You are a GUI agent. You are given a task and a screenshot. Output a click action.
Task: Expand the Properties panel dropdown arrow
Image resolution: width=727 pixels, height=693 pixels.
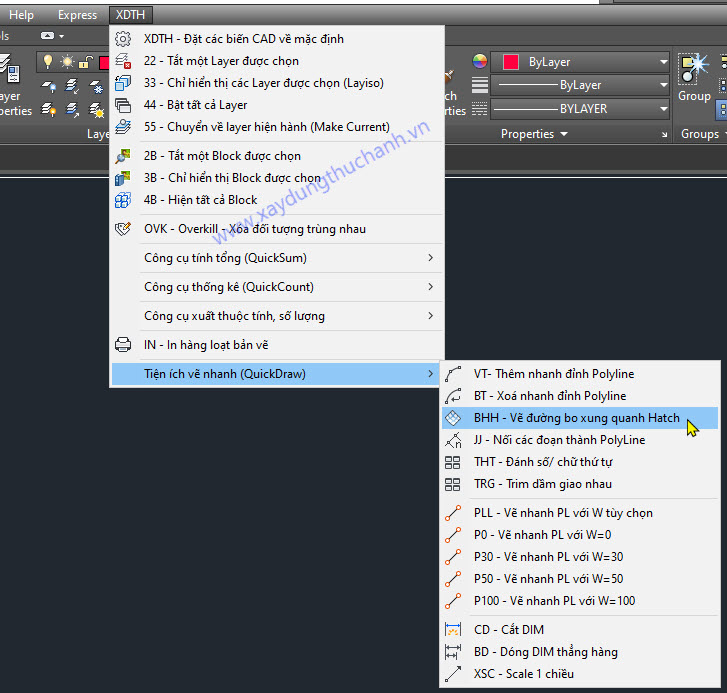564,134
